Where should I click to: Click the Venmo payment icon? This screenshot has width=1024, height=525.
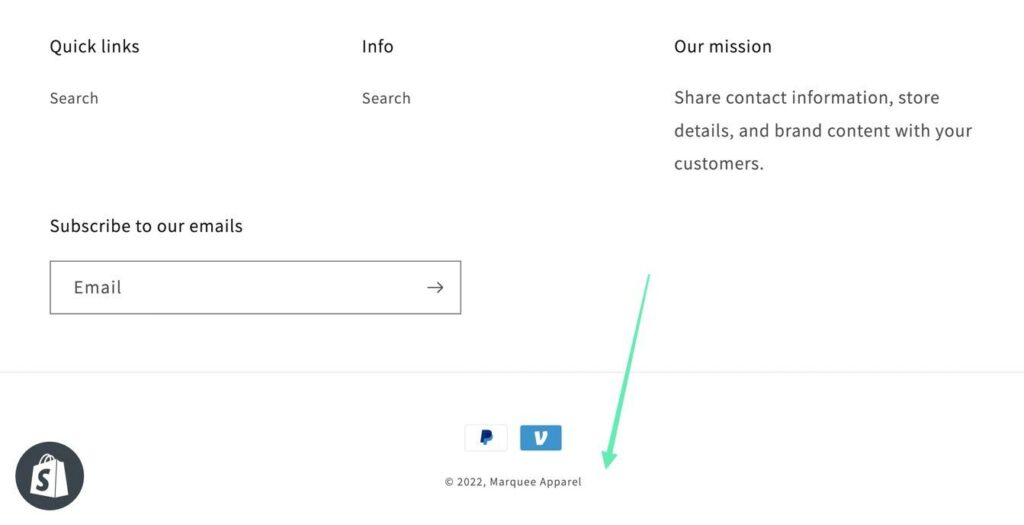point(541,438)
